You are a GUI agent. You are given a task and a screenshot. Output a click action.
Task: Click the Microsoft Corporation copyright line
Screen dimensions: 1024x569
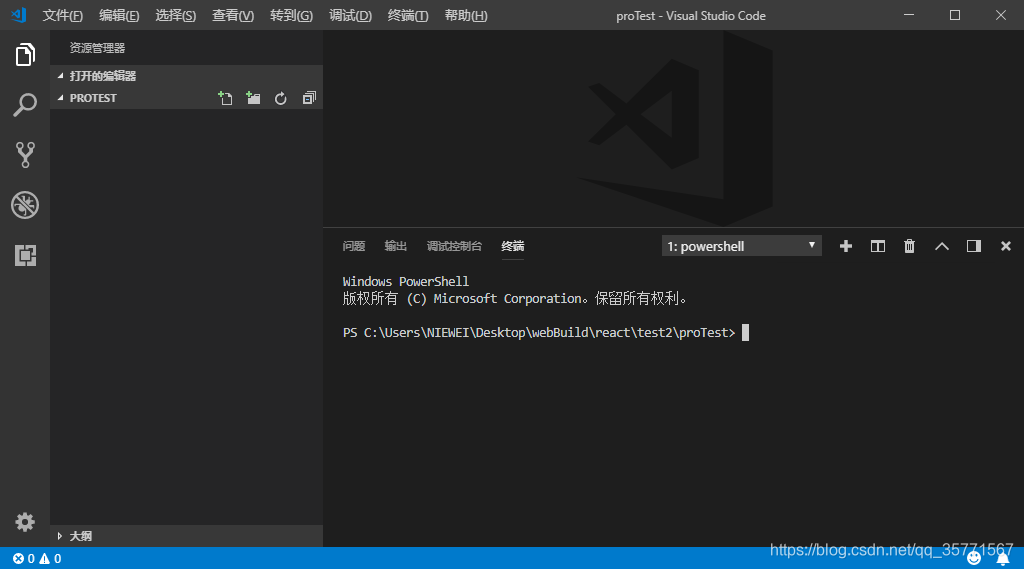point(515,299)
